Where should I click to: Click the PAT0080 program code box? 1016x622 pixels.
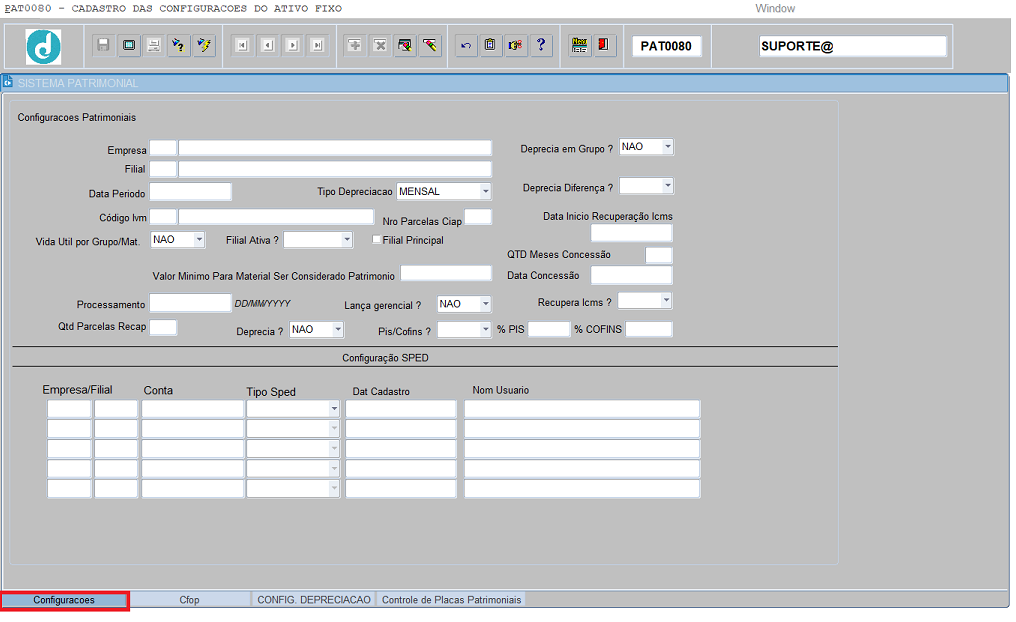[666, 46]
